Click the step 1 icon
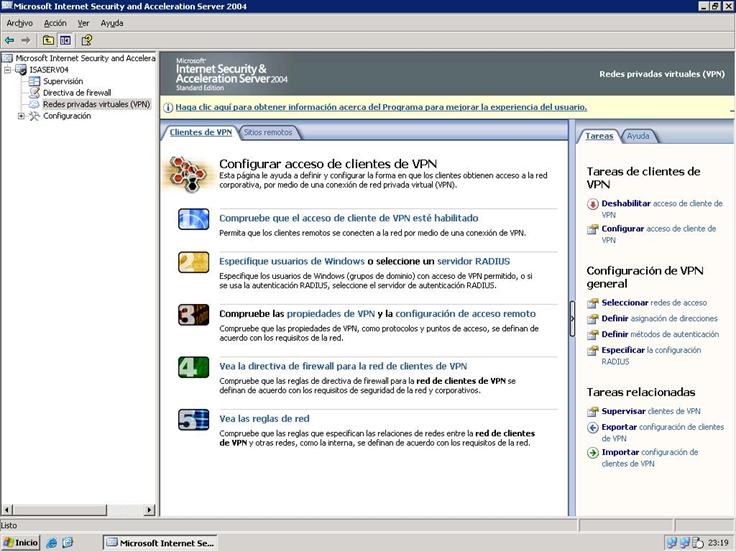 pos(193,219)
